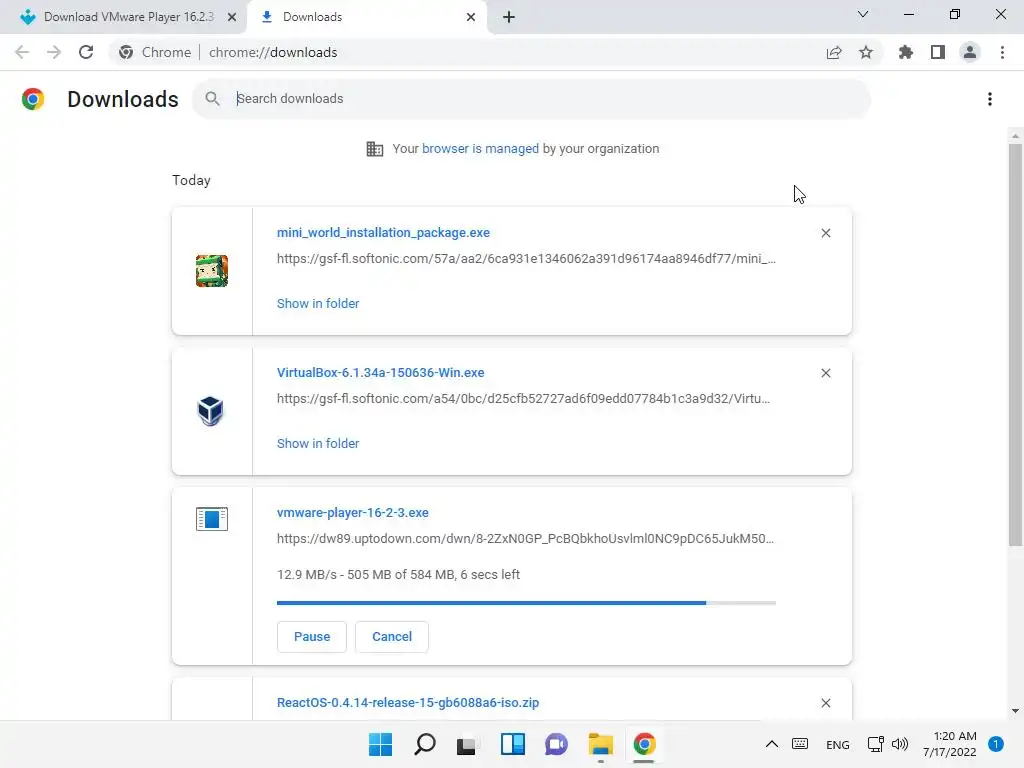Screen dimensions: 1024x768
Task: Click the uptodown vmware source URL
Action: pos(526,539)
